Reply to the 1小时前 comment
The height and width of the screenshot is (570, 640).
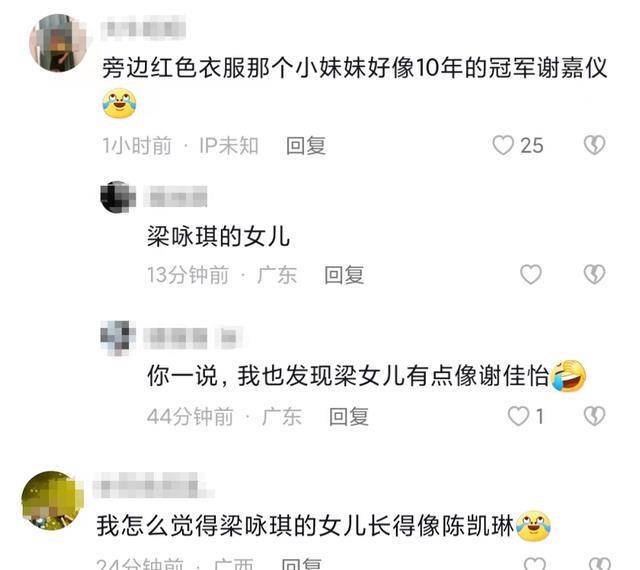pos(306,146)
